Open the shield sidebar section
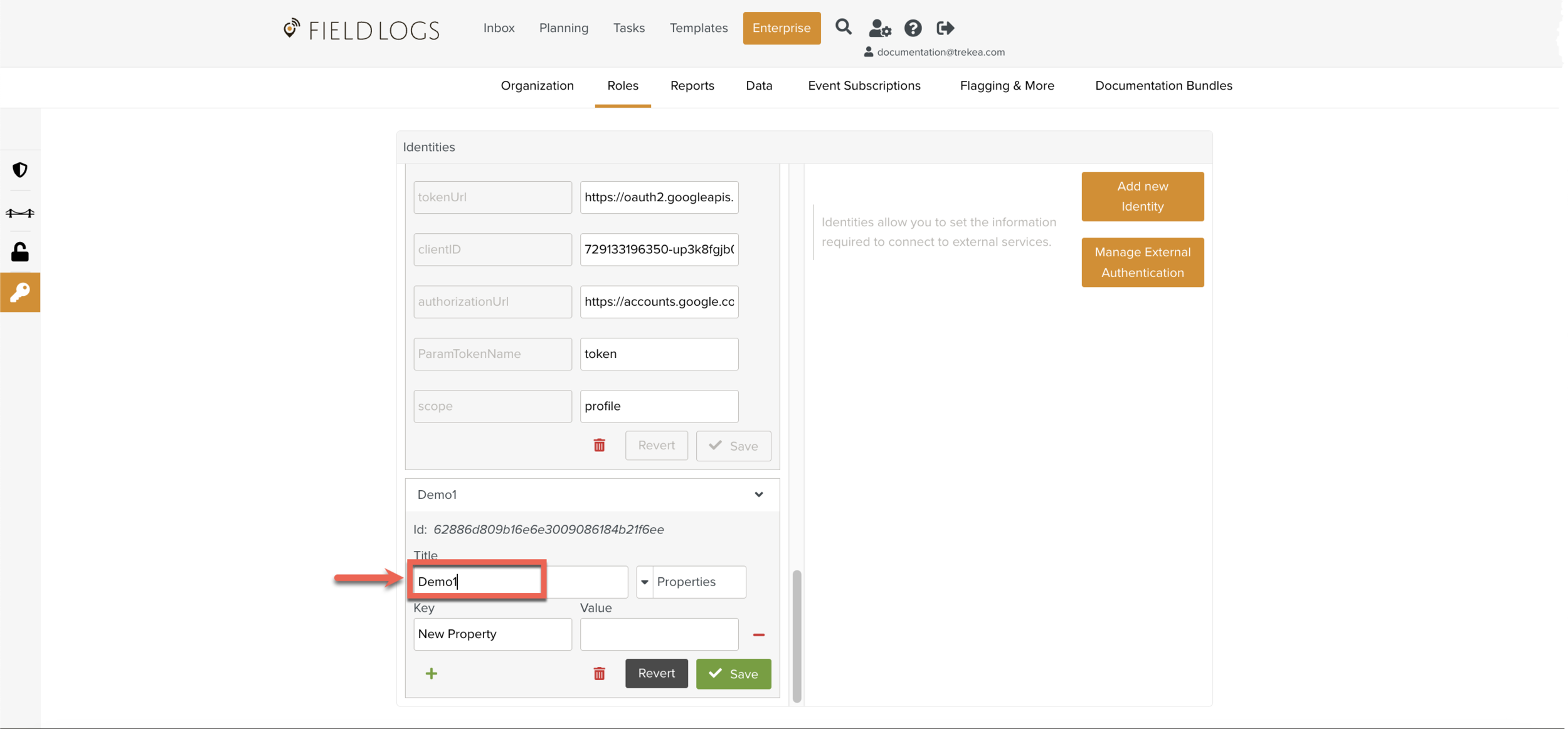This screenshot has width=1568, height=729. point(20,170)
